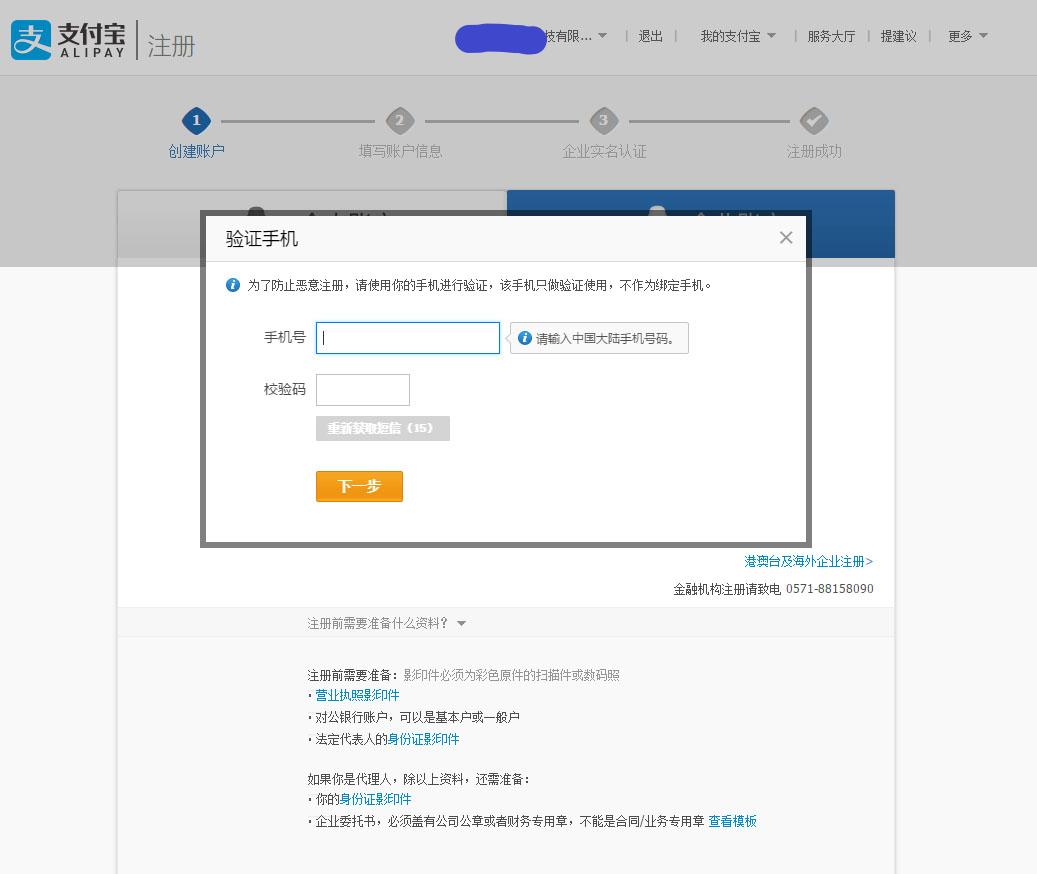Click the disabled 重新获取短信 countdown button
1037x874 pixels.
(x=382, y=428)
